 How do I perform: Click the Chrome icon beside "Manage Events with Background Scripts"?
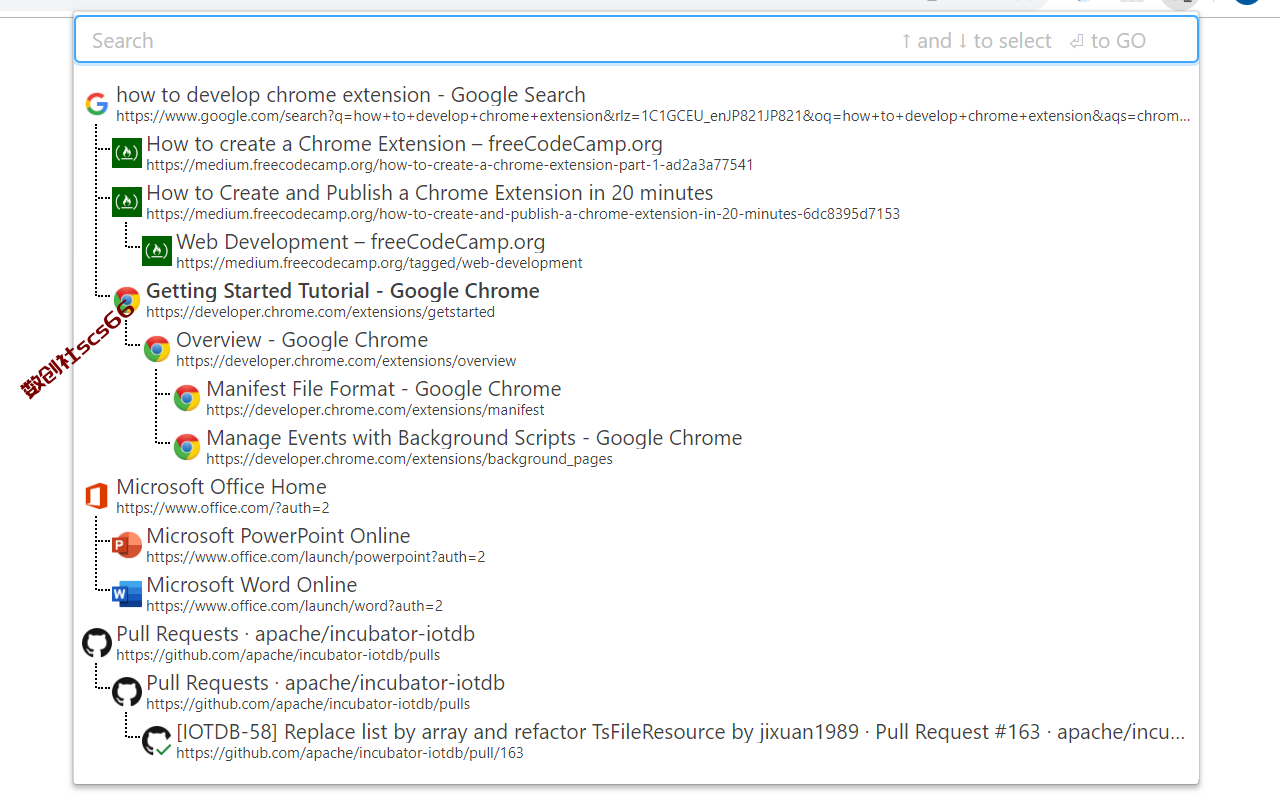[x=187, y=447]
